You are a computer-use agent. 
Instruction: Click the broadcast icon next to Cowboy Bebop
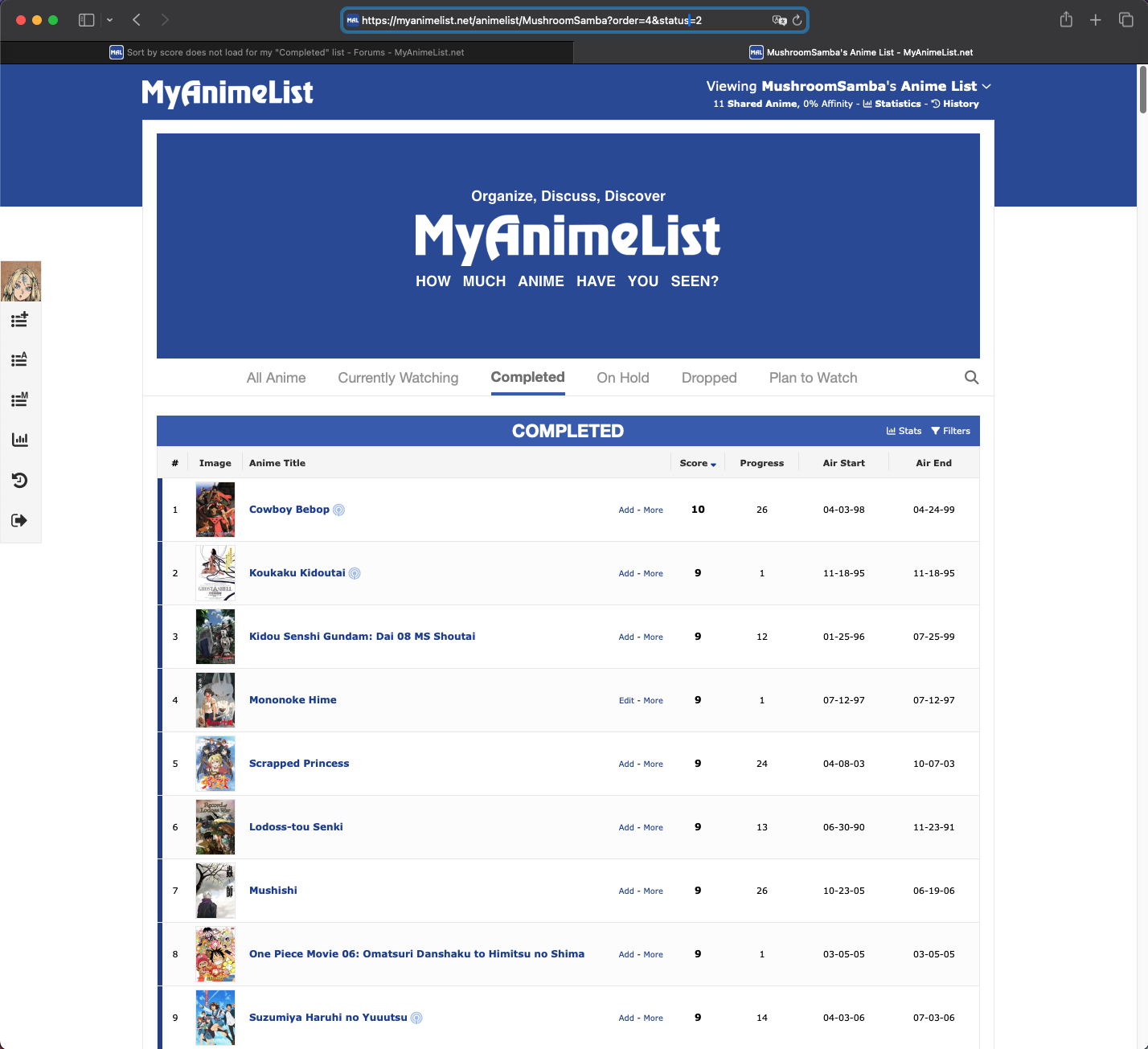339,510
